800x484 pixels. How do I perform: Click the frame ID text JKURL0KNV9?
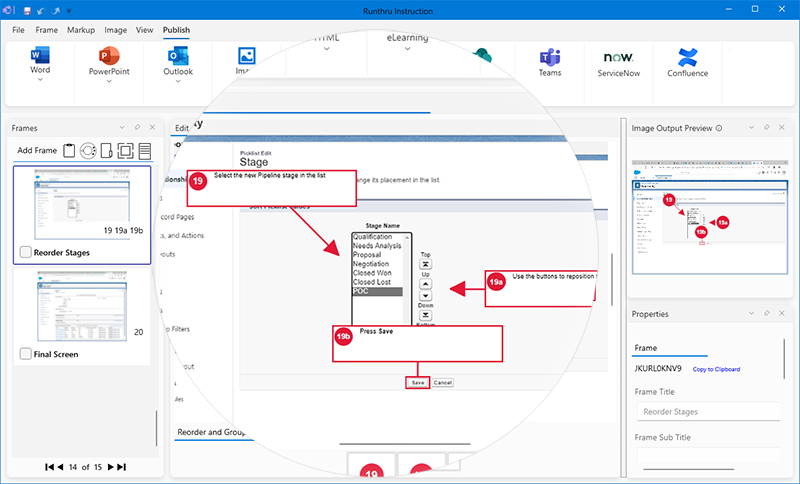click(658, 369)
